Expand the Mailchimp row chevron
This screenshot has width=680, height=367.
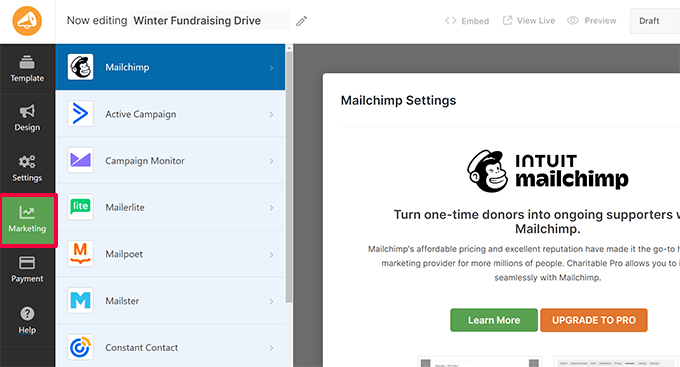271,68
